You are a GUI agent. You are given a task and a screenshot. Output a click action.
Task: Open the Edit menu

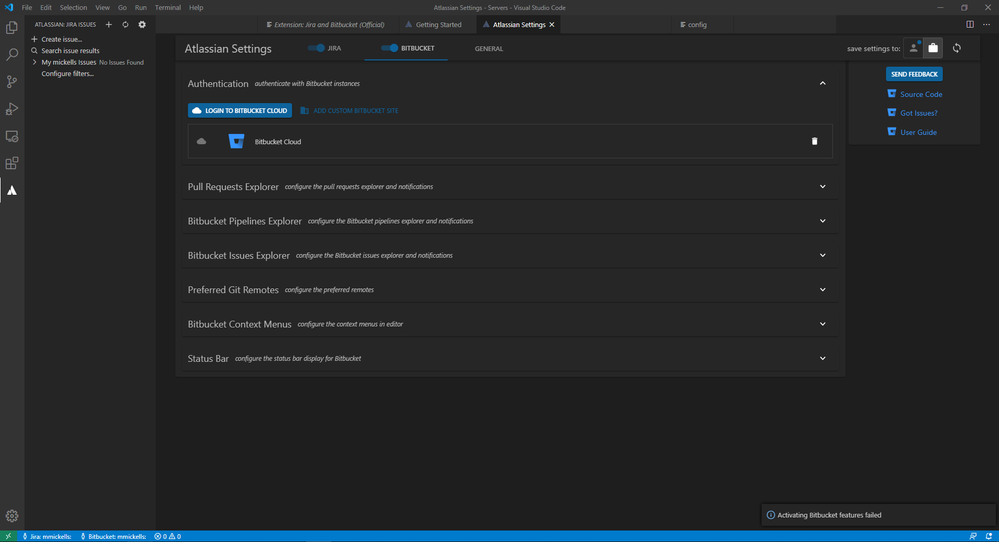coord(46,8)
